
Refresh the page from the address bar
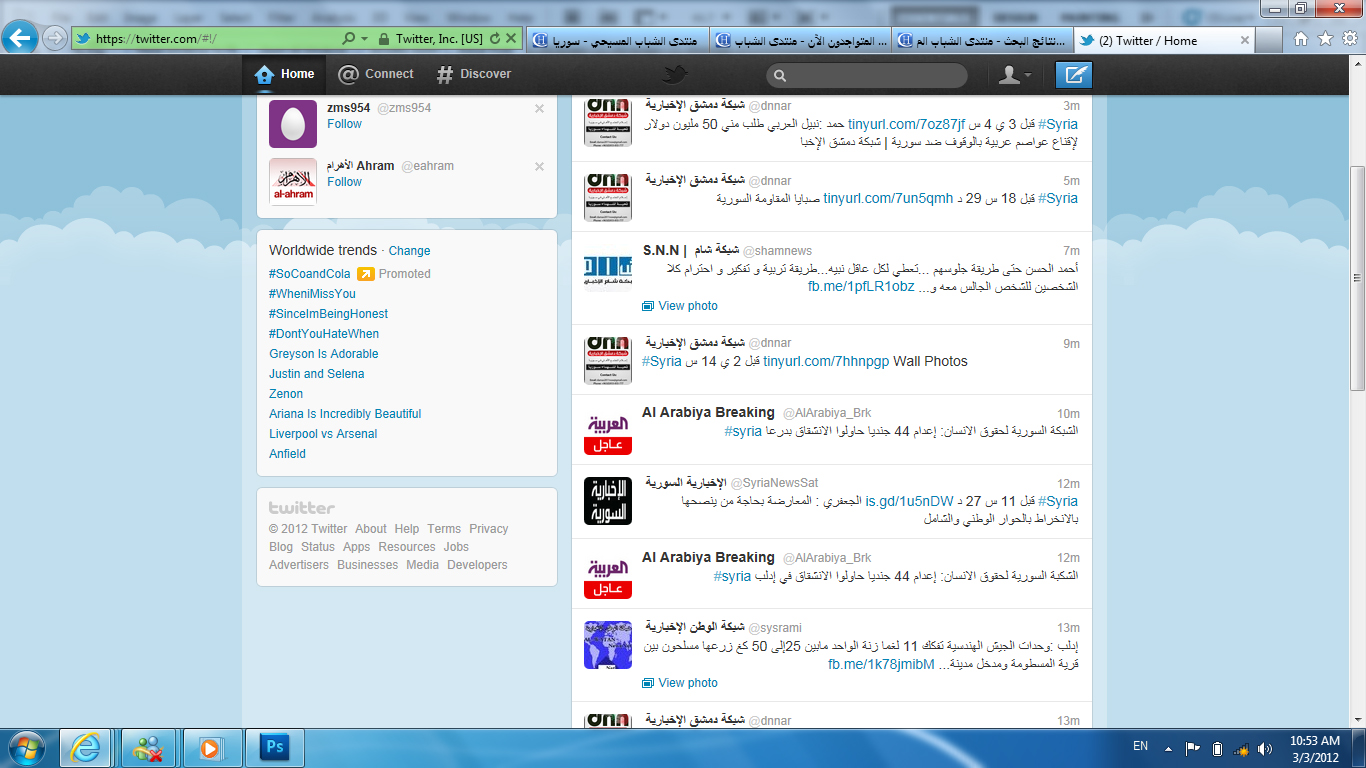point(495,39)
